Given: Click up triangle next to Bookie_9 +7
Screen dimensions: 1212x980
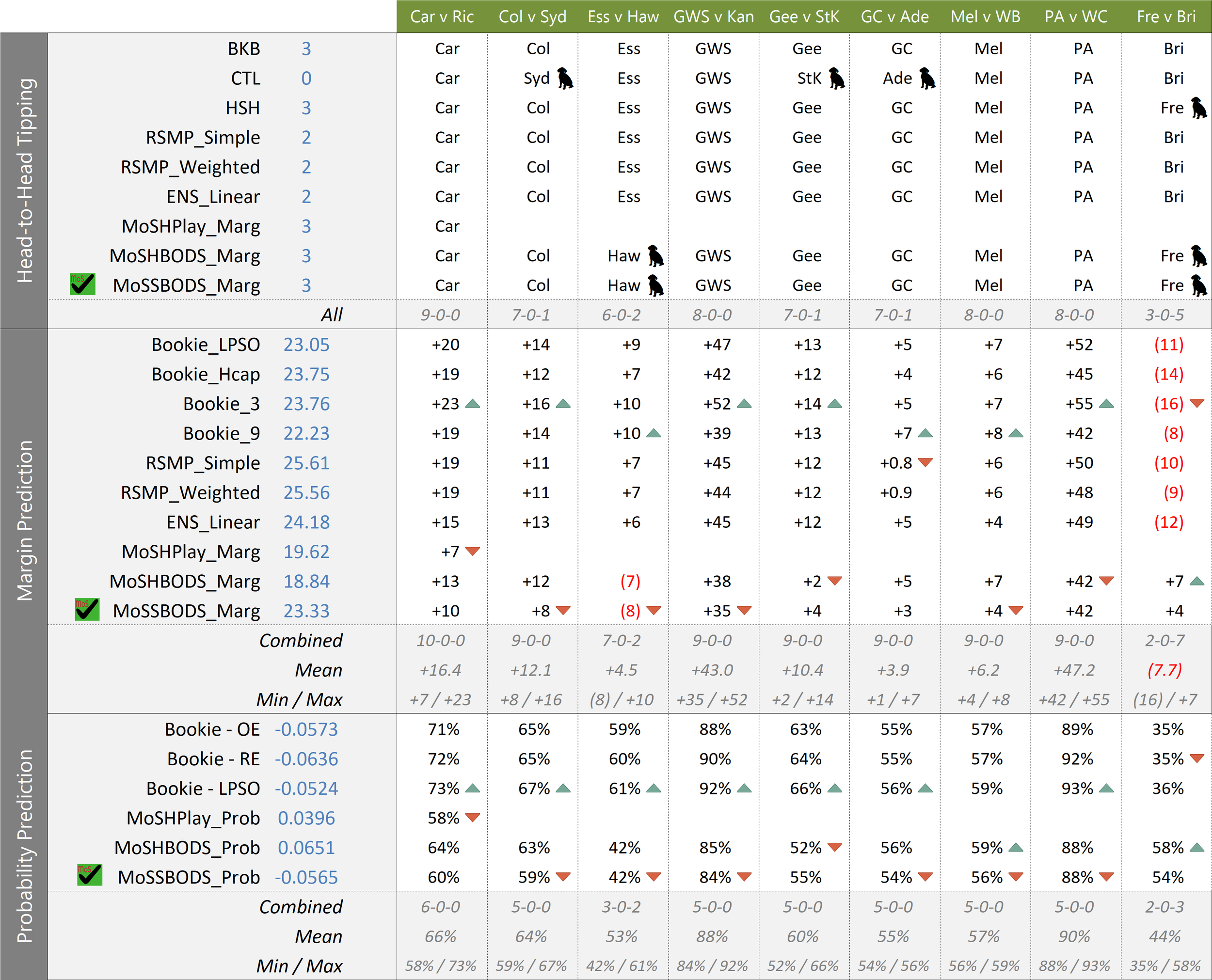Looking at the screenshot, I should click(925, 433).
